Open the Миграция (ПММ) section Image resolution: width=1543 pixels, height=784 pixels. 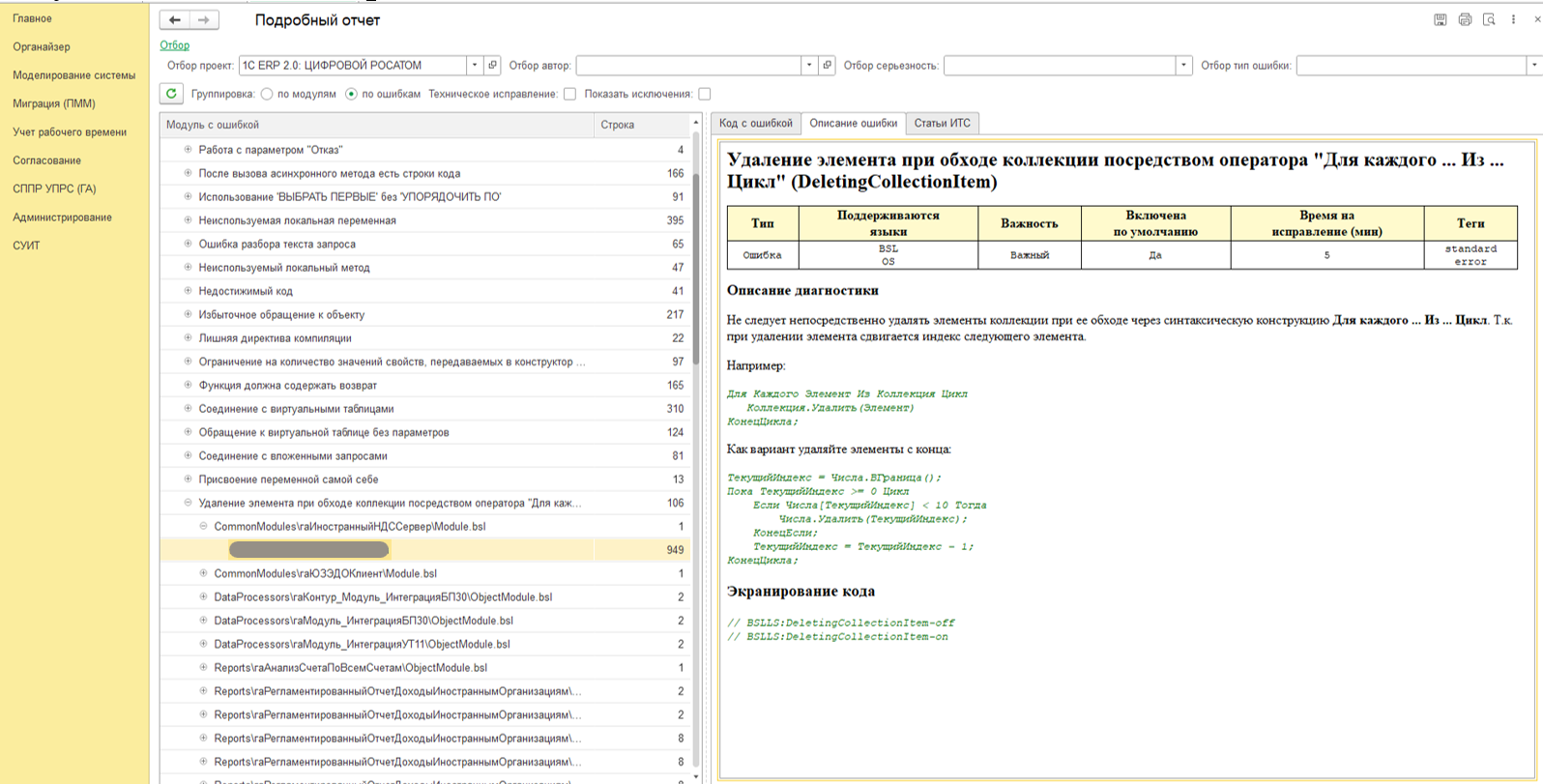(54, 103)
